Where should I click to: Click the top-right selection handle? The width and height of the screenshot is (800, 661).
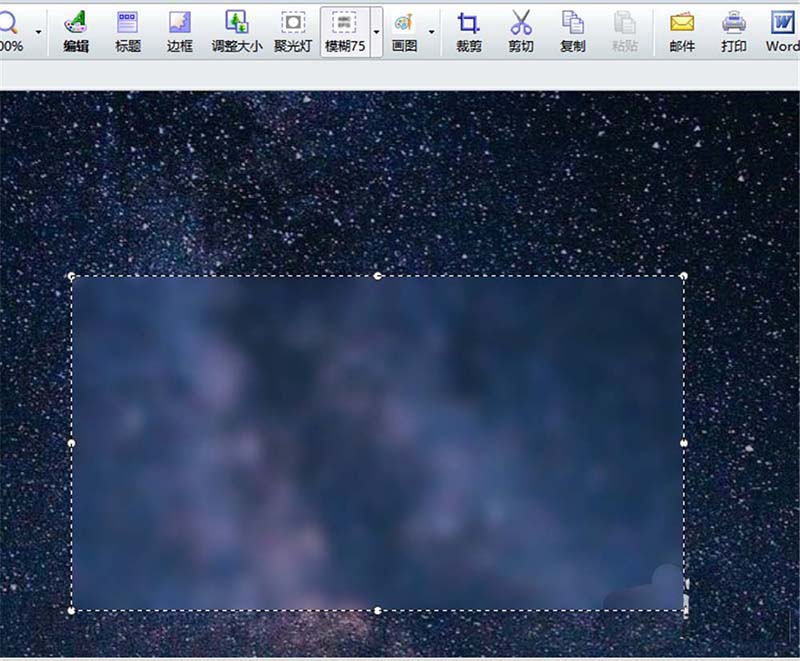684,276
